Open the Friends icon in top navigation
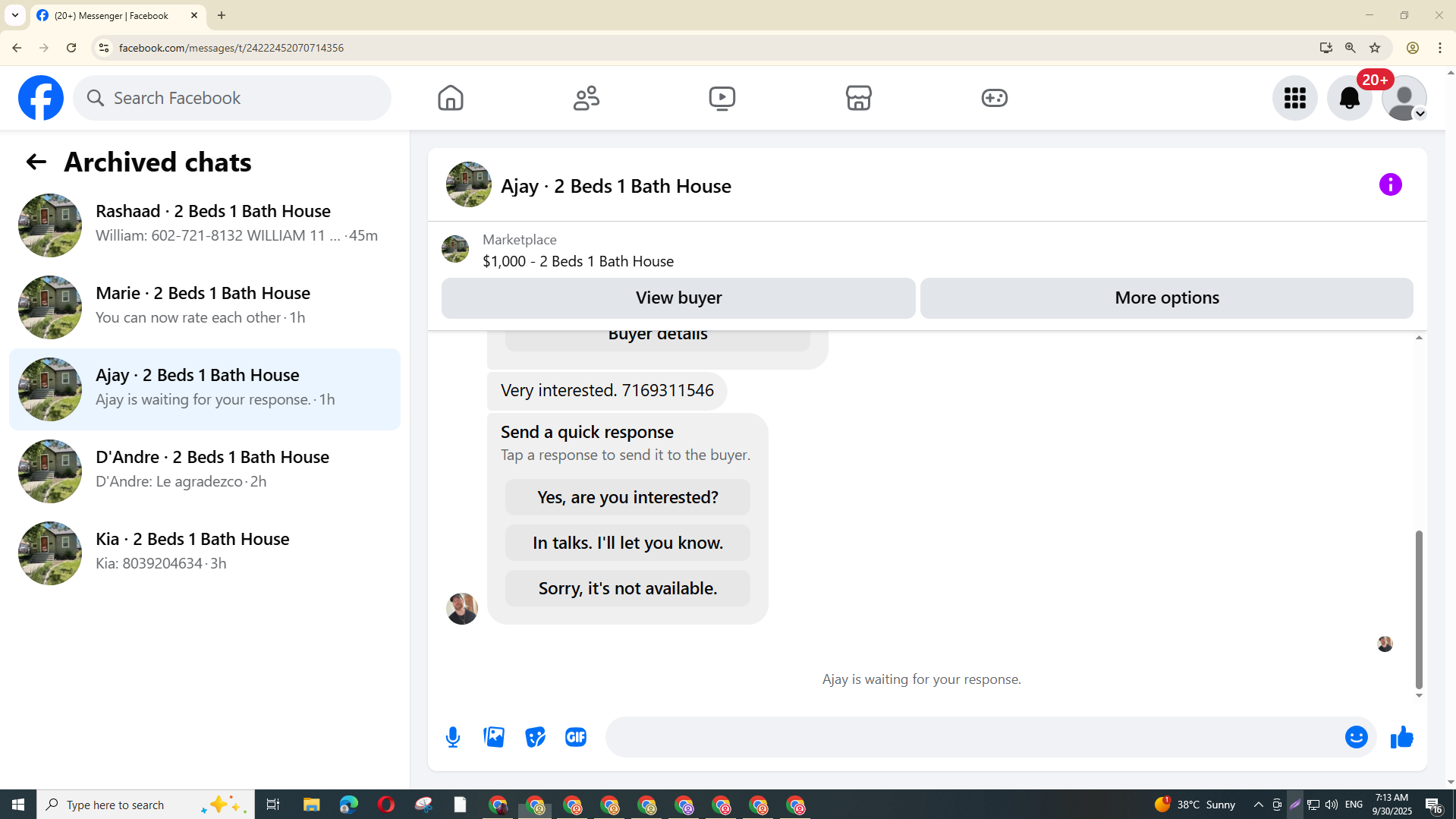 pyautogui.click(x=586, y=98)
